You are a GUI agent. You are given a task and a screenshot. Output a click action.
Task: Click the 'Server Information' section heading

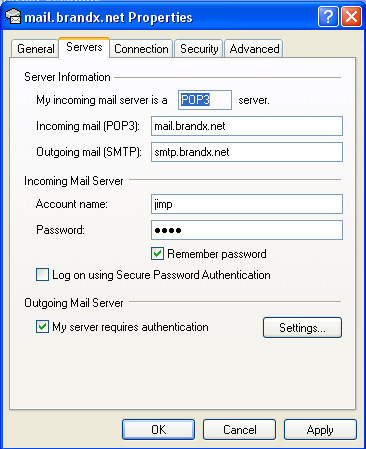[67, 77]
